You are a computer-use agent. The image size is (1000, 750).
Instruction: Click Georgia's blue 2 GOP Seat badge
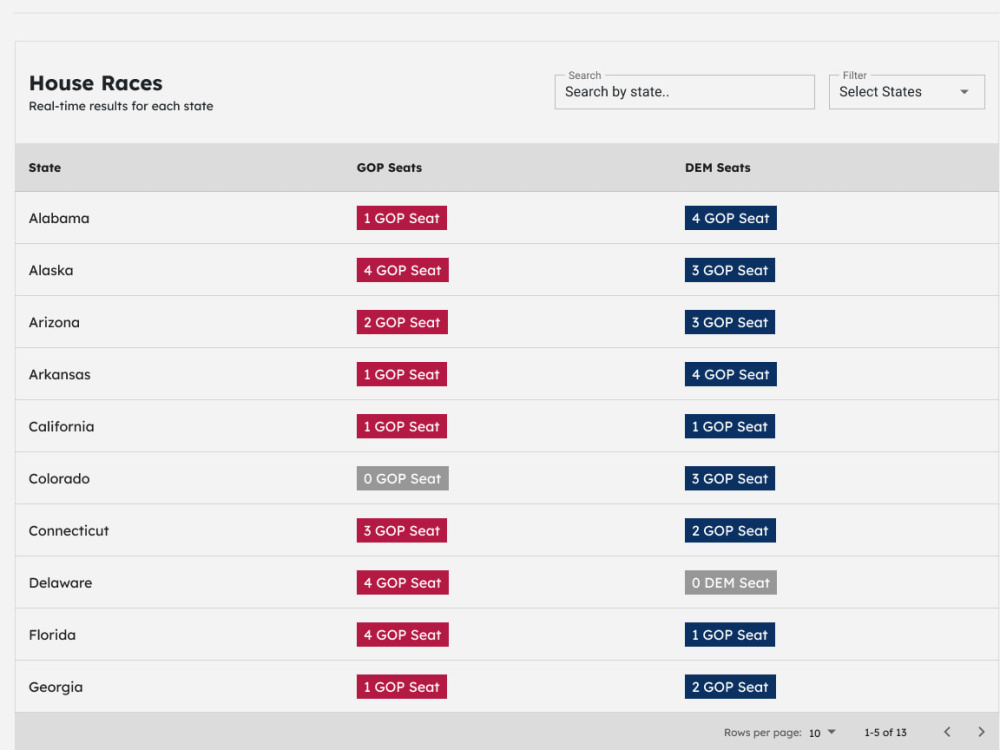[730, 688]
